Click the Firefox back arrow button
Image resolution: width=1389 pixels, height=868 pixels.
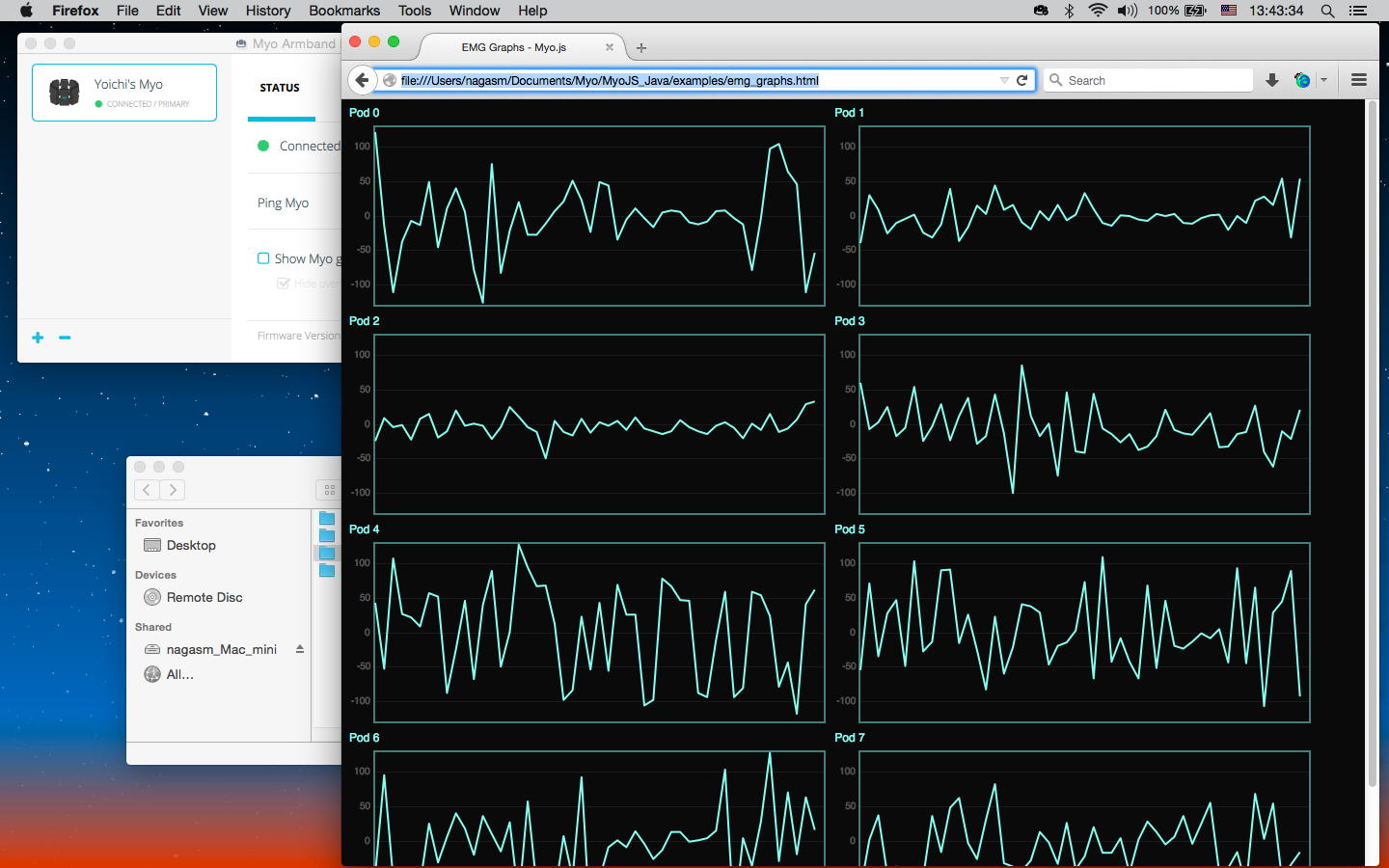362,80
